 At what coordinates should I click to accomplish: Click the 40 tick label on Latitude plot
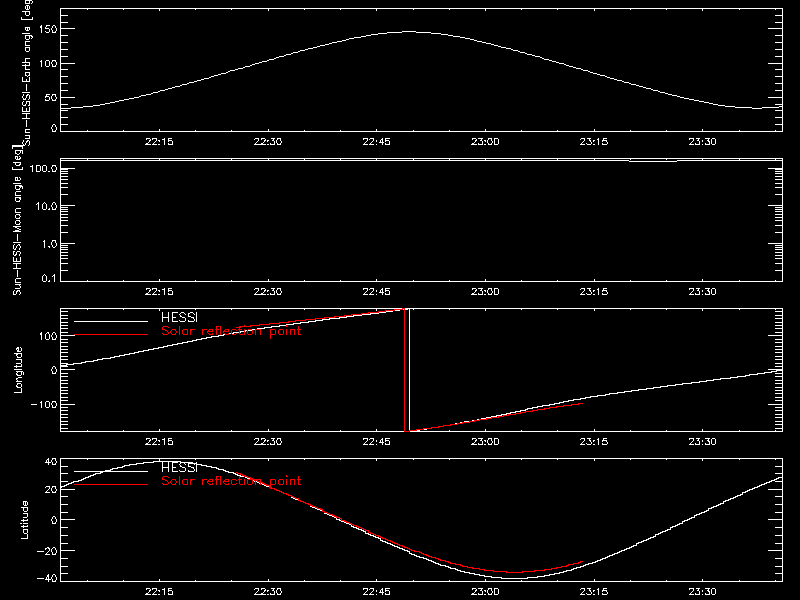[x=51, y=462]
